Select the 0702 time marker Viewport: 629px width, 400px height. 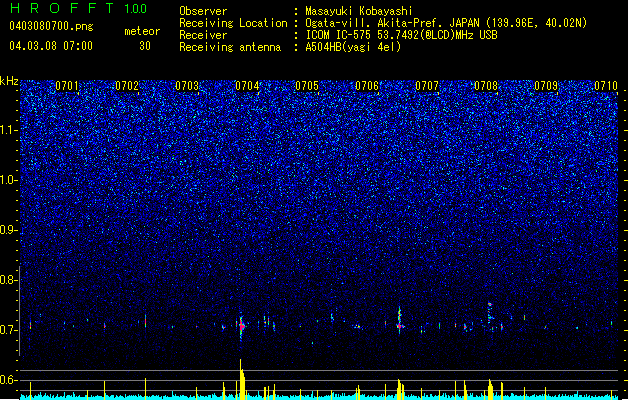tap(127, 86)
